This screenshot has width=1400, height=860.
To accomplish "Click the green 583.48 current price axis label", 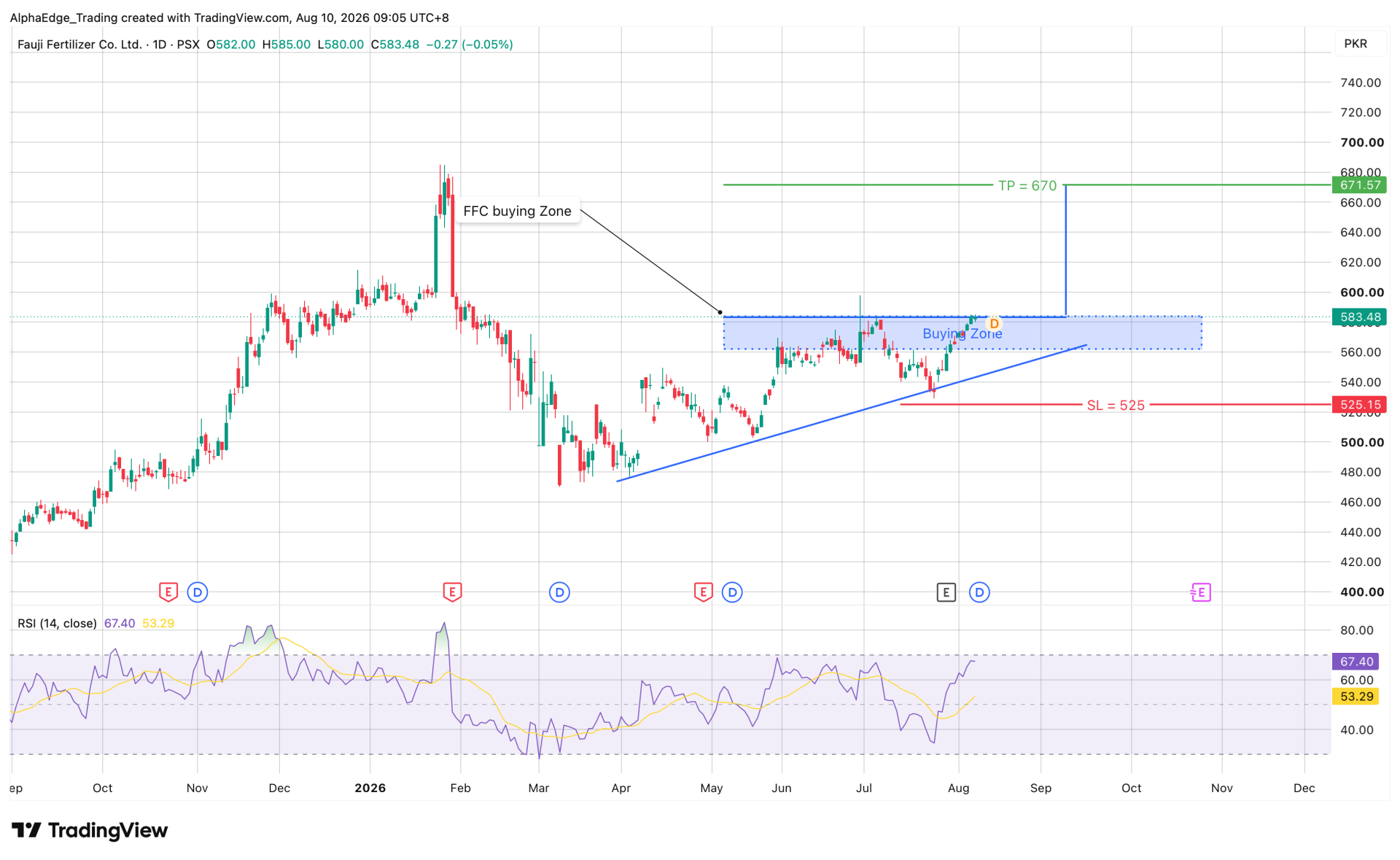I will [x=1359, y=317].
